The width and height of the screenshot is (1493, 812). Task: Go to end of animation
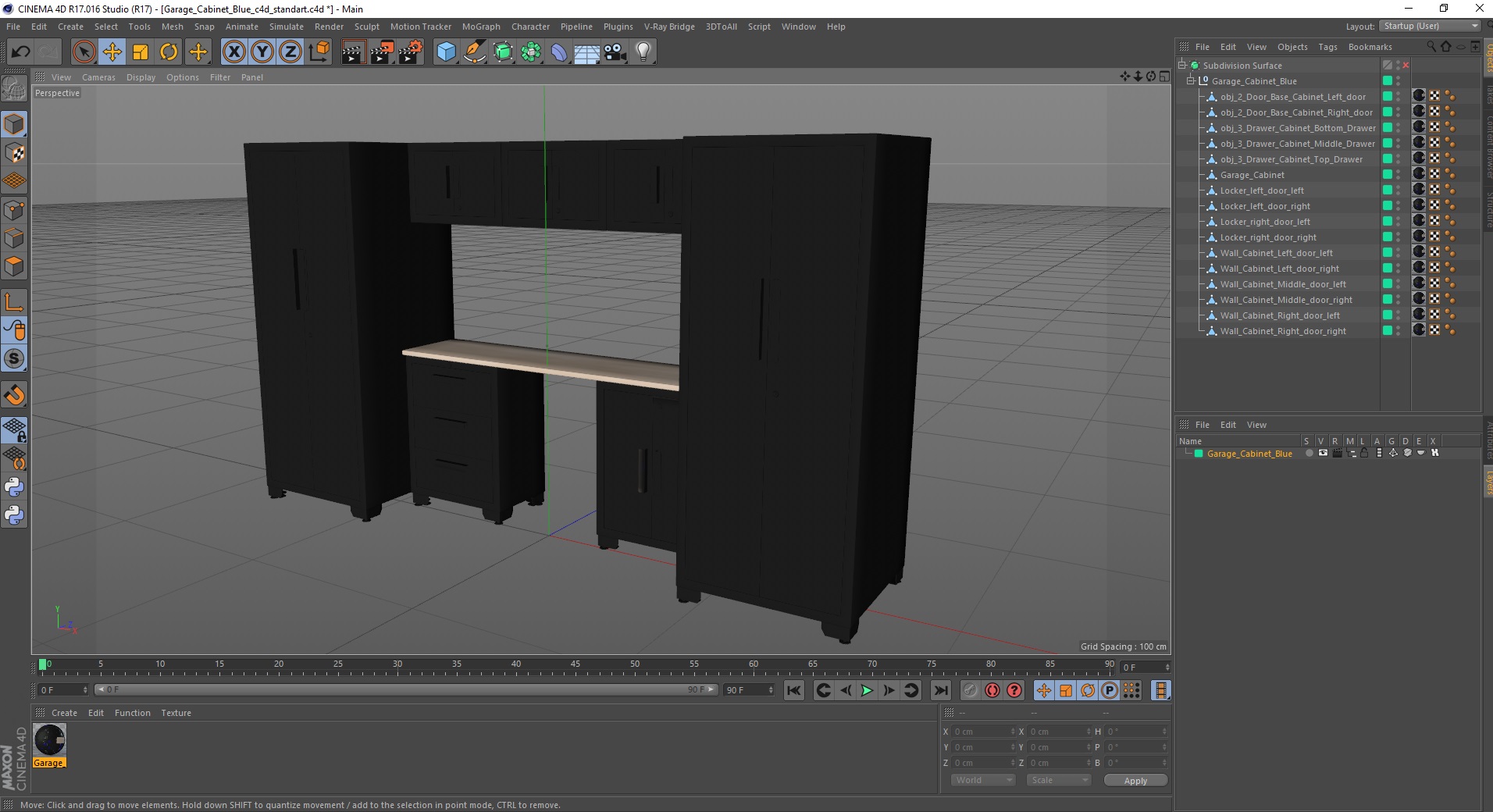pyautogui.click(x=941, y=690)
